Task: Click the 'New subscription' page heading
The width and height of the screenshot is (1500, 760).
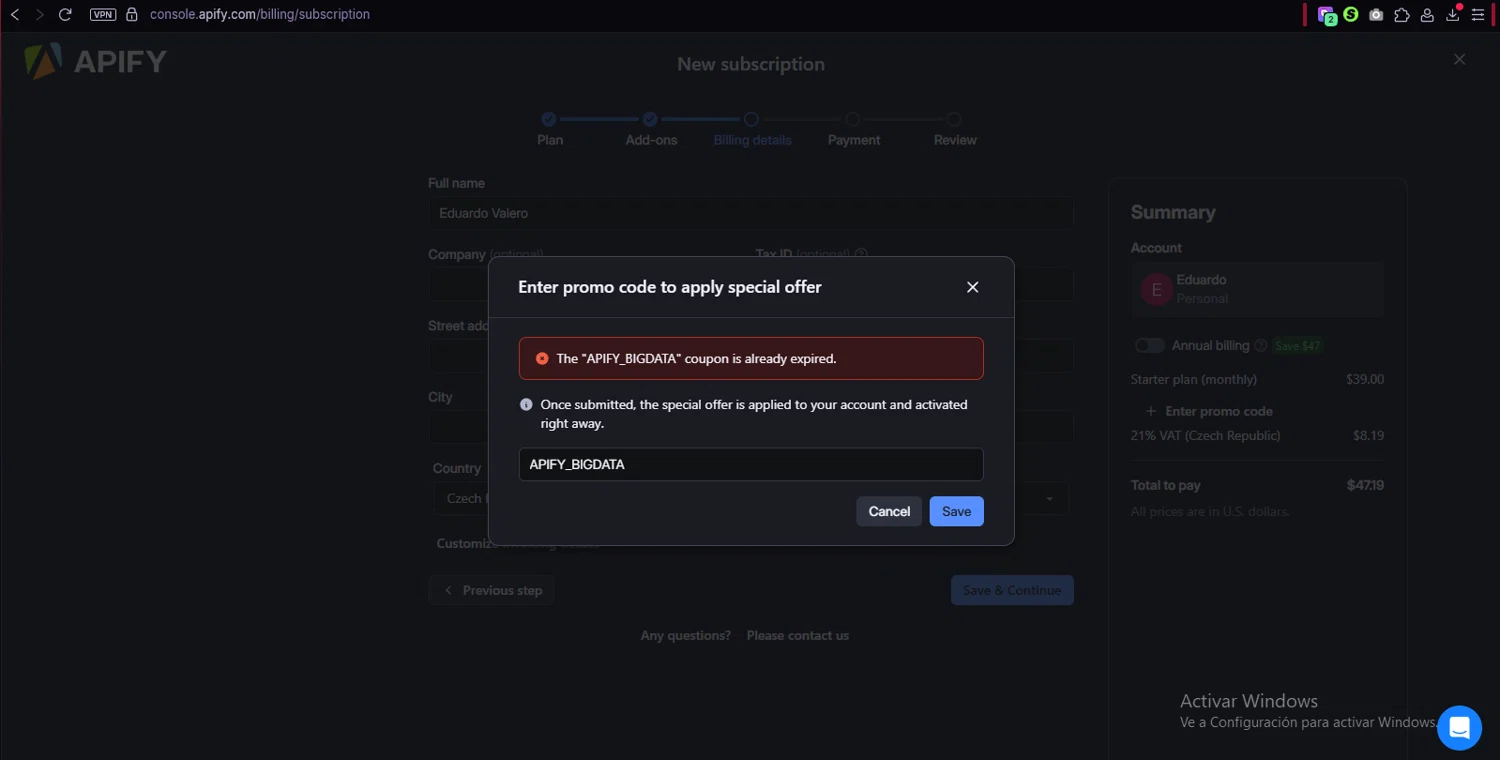Action: [751, 64]
